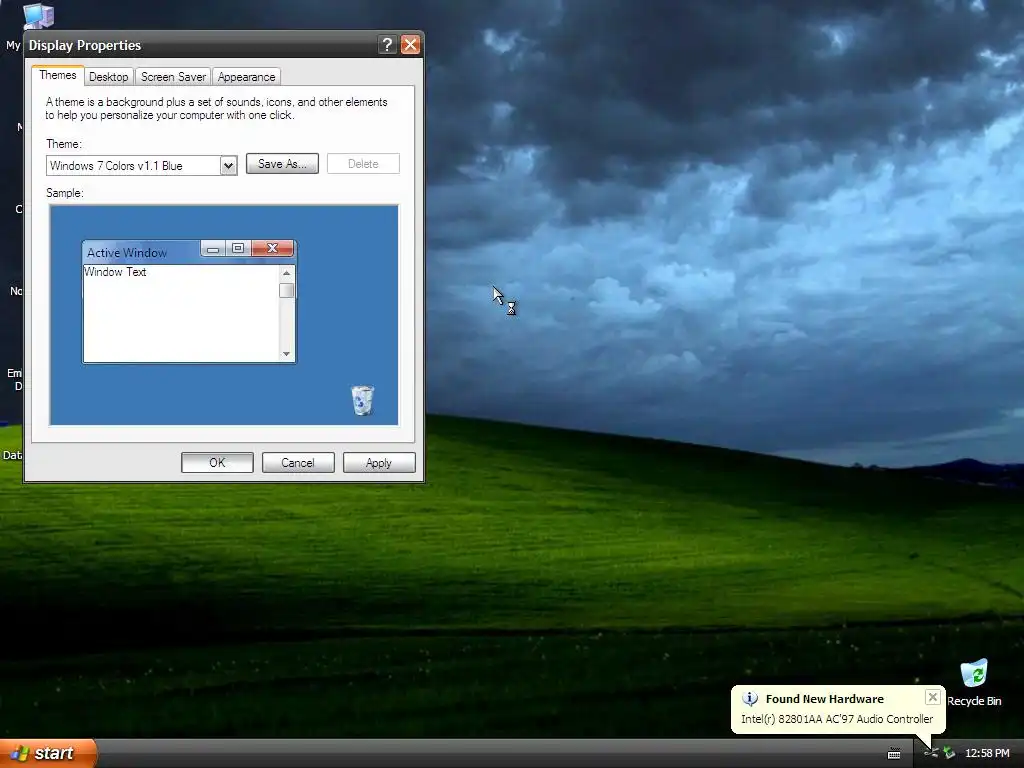Click the Active Window sample title bar
The height and width of the screenshot is (768, 1024).
click(x=189, y=252)
